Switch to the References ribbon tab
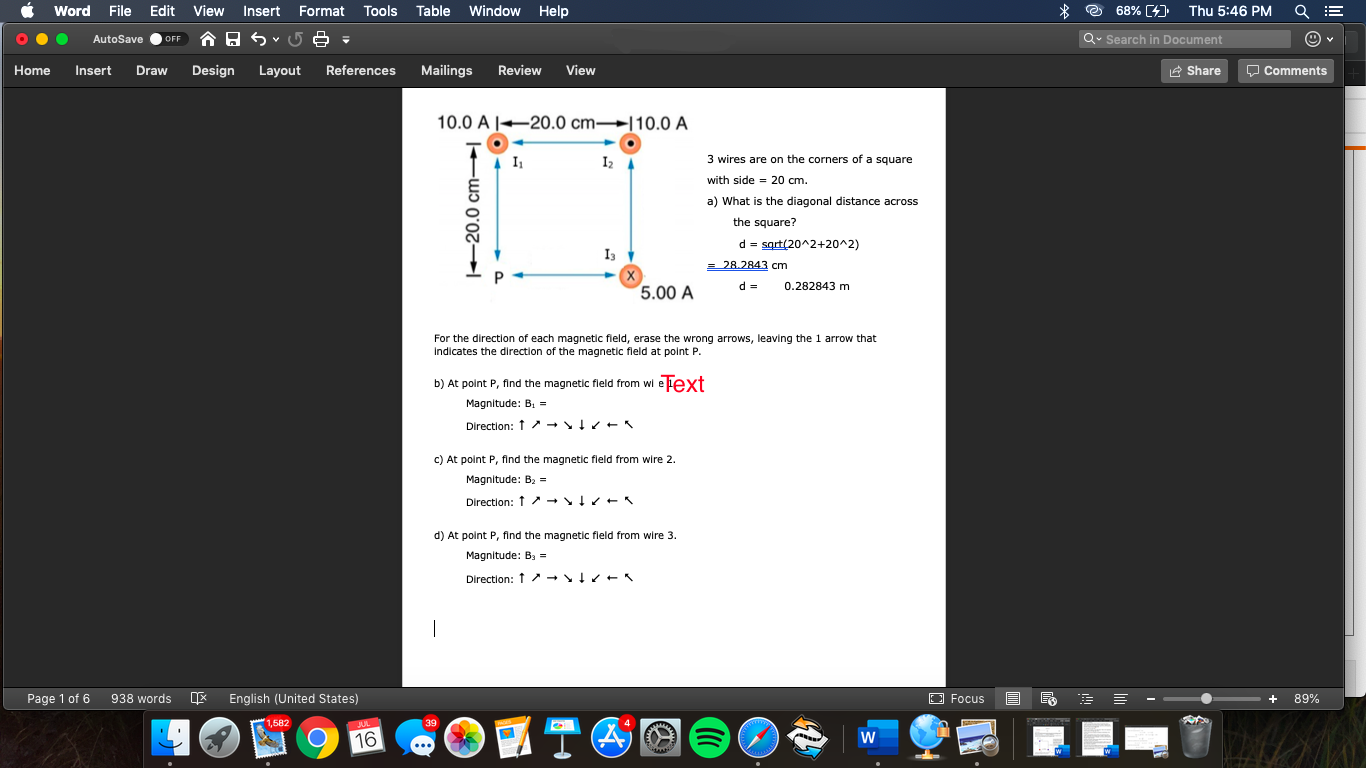Screen dimensions: 1366x768 click(x=360, y=70)
